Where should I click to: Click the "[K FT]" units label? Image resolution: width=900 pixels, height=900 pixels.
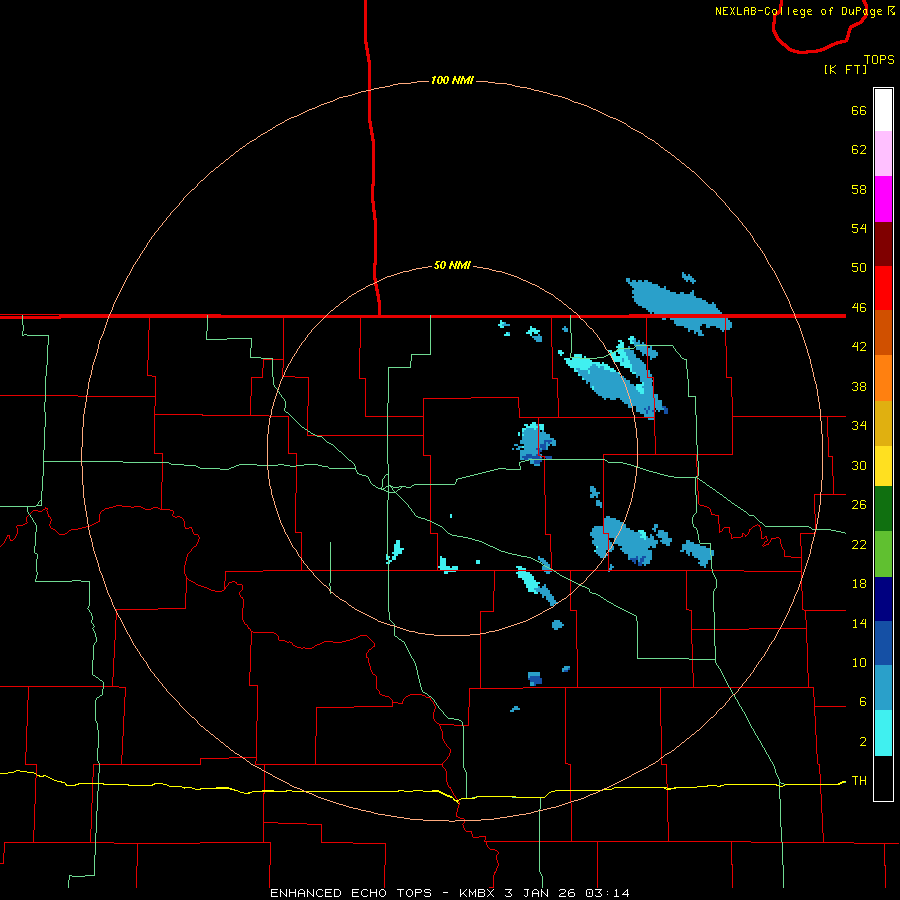click(845, 69)
